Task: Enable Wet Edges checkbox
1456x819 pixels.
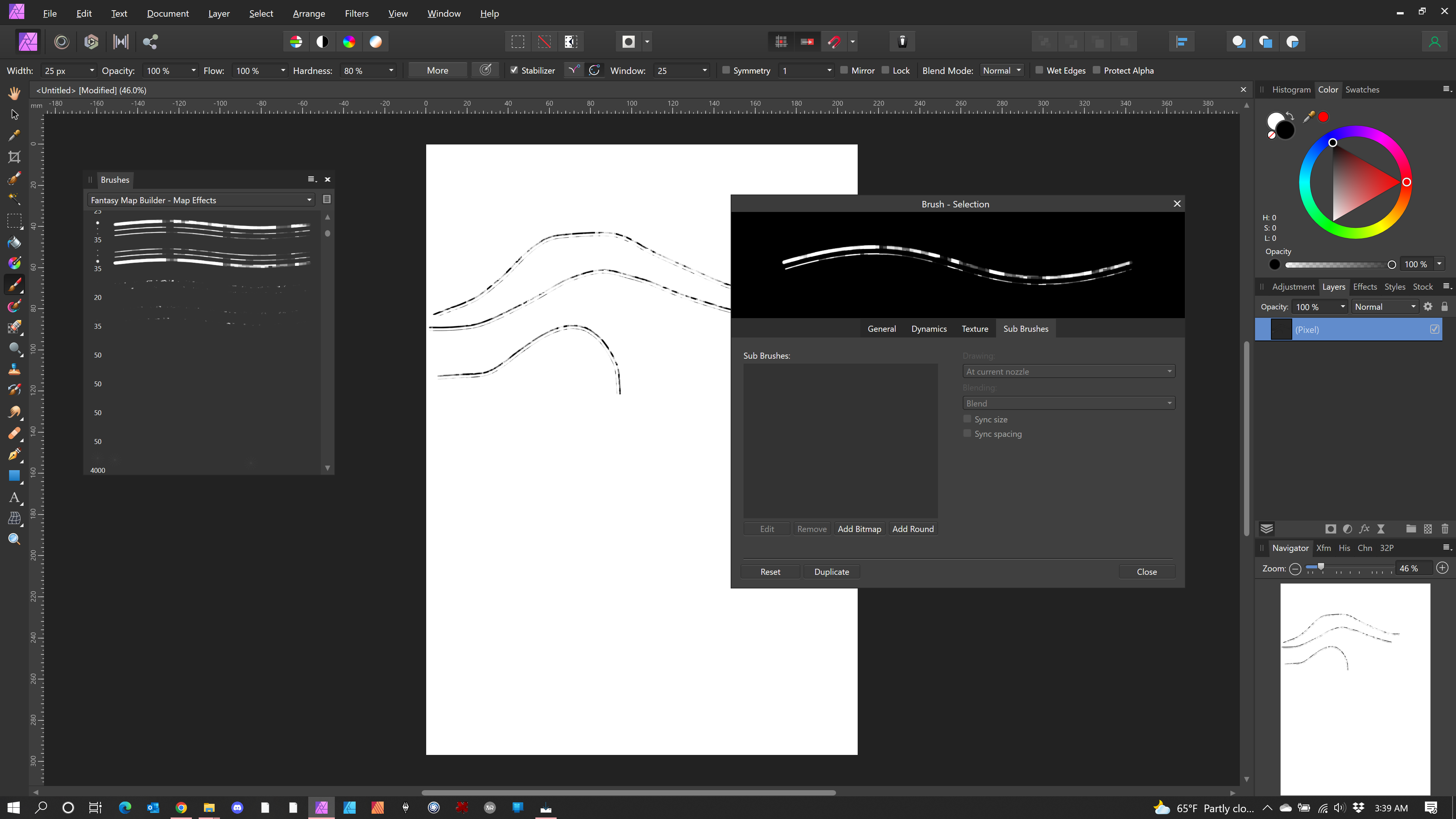Action: point(1039,70)
